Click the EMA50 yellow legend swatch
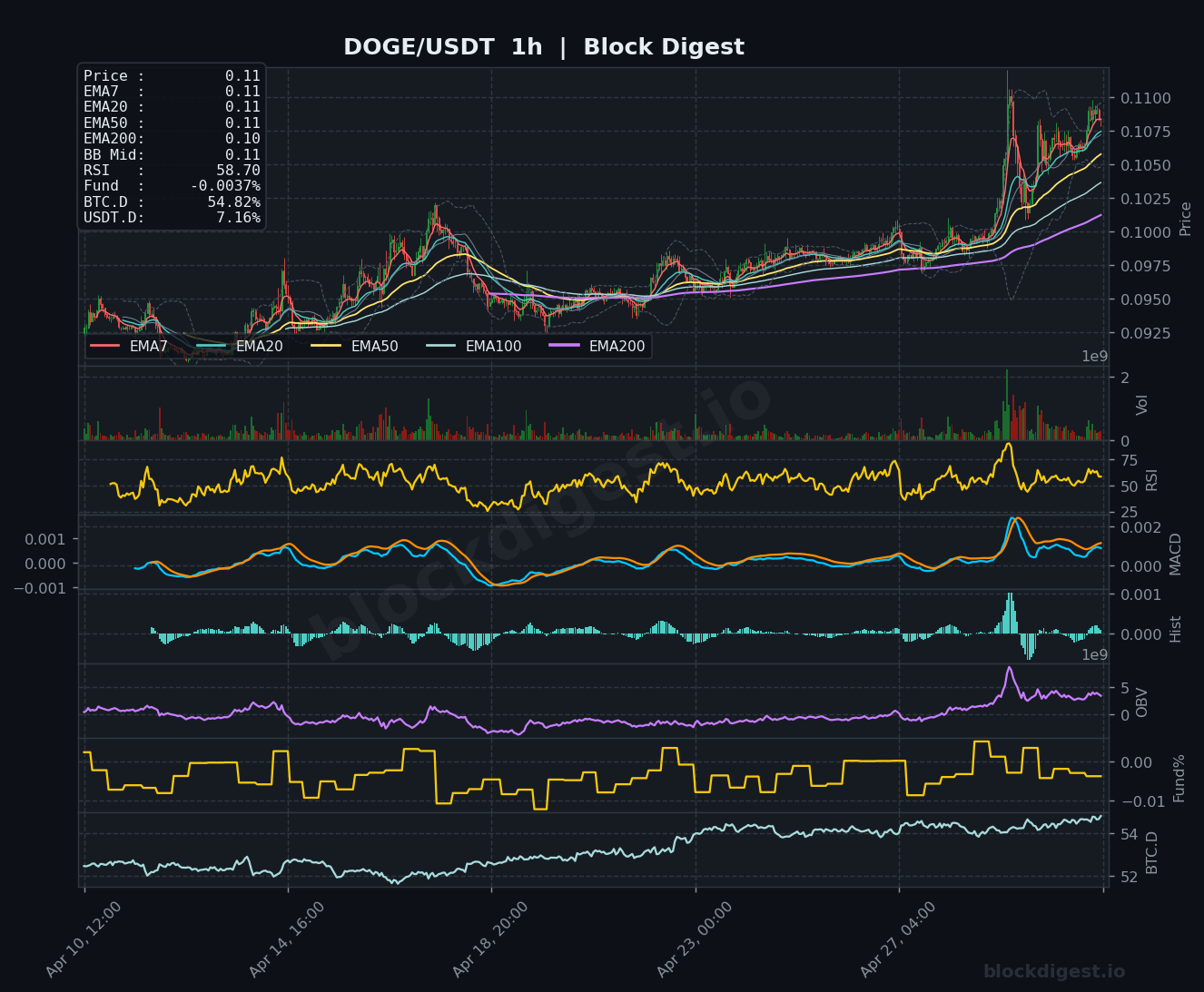The width and height of the screenshot is (1204, 992). pyautogui.click(x=326, y=346)
